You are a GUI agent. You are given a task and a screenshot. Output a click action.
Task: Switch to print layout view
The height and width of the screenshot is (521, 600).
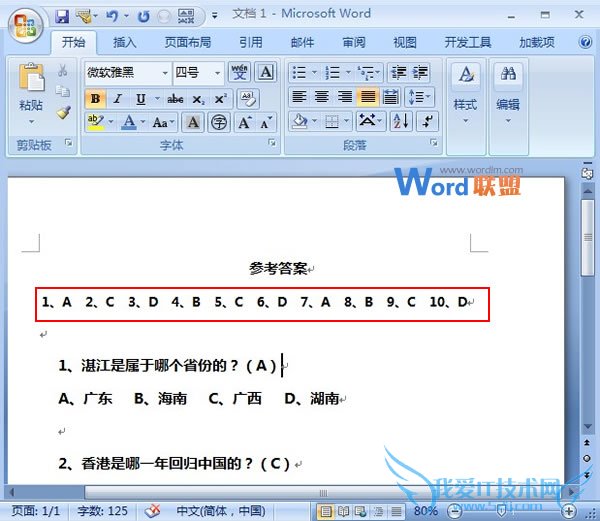(x=326, y=511)
